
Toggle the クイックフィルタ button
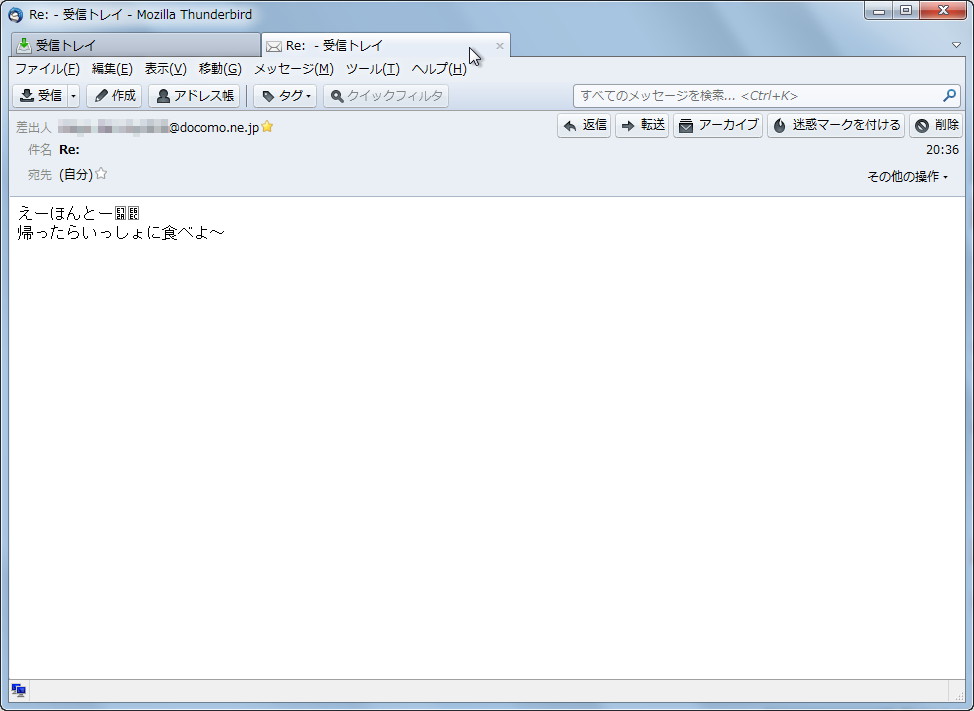coord(386,96)
